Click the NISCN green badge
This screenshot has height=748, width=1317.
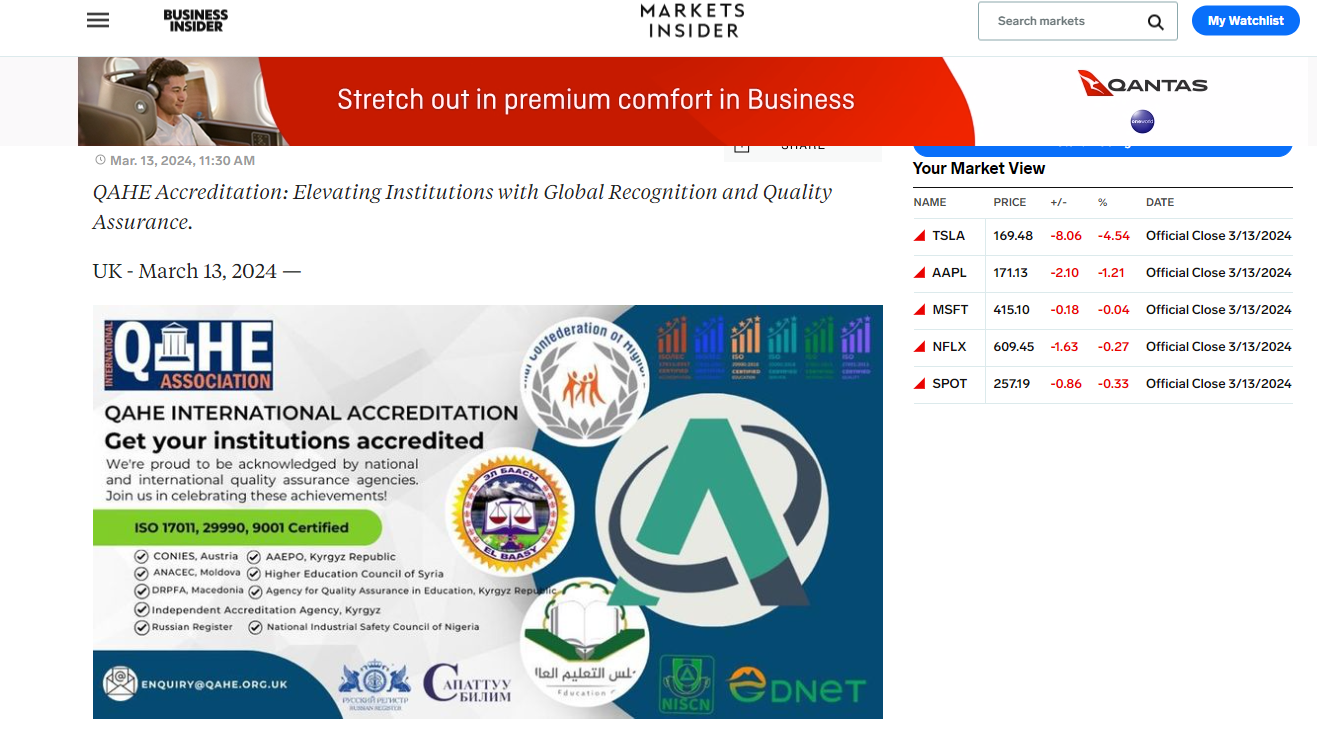tap(686, 684)
